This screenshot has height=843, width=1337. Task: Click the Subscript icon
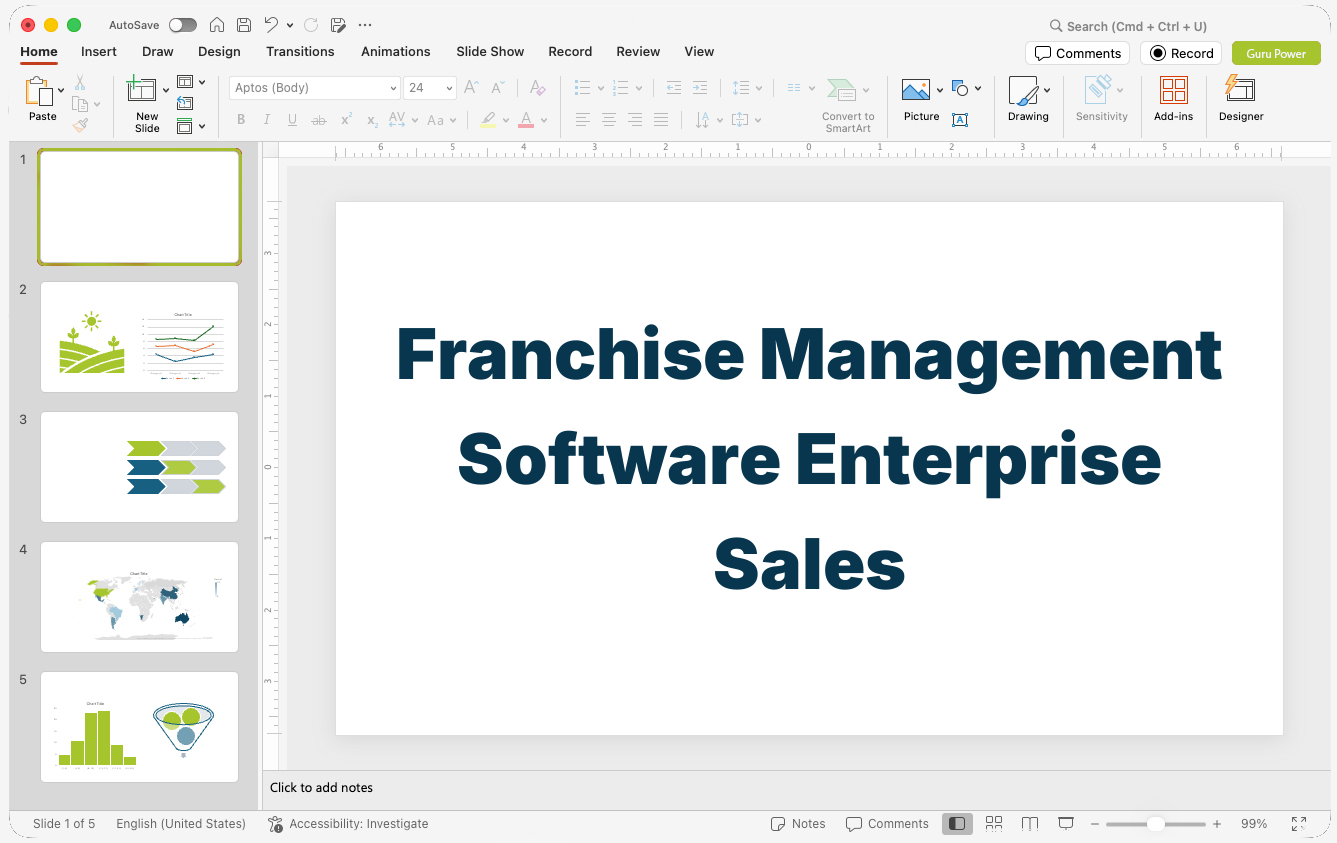[372, 120]
